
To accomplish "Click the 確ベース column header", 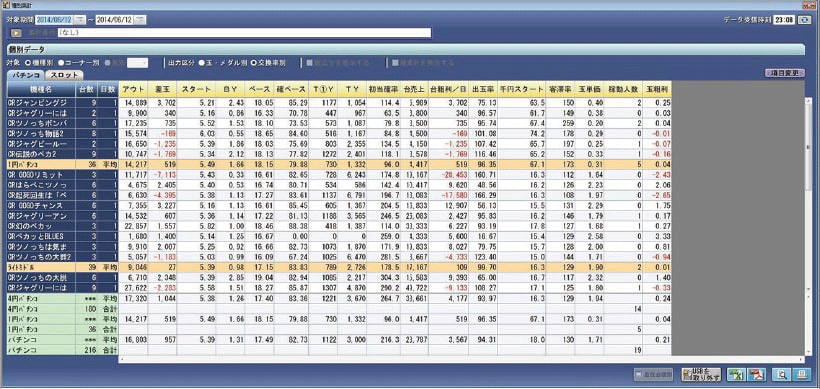I will click(x=290, y=89).
